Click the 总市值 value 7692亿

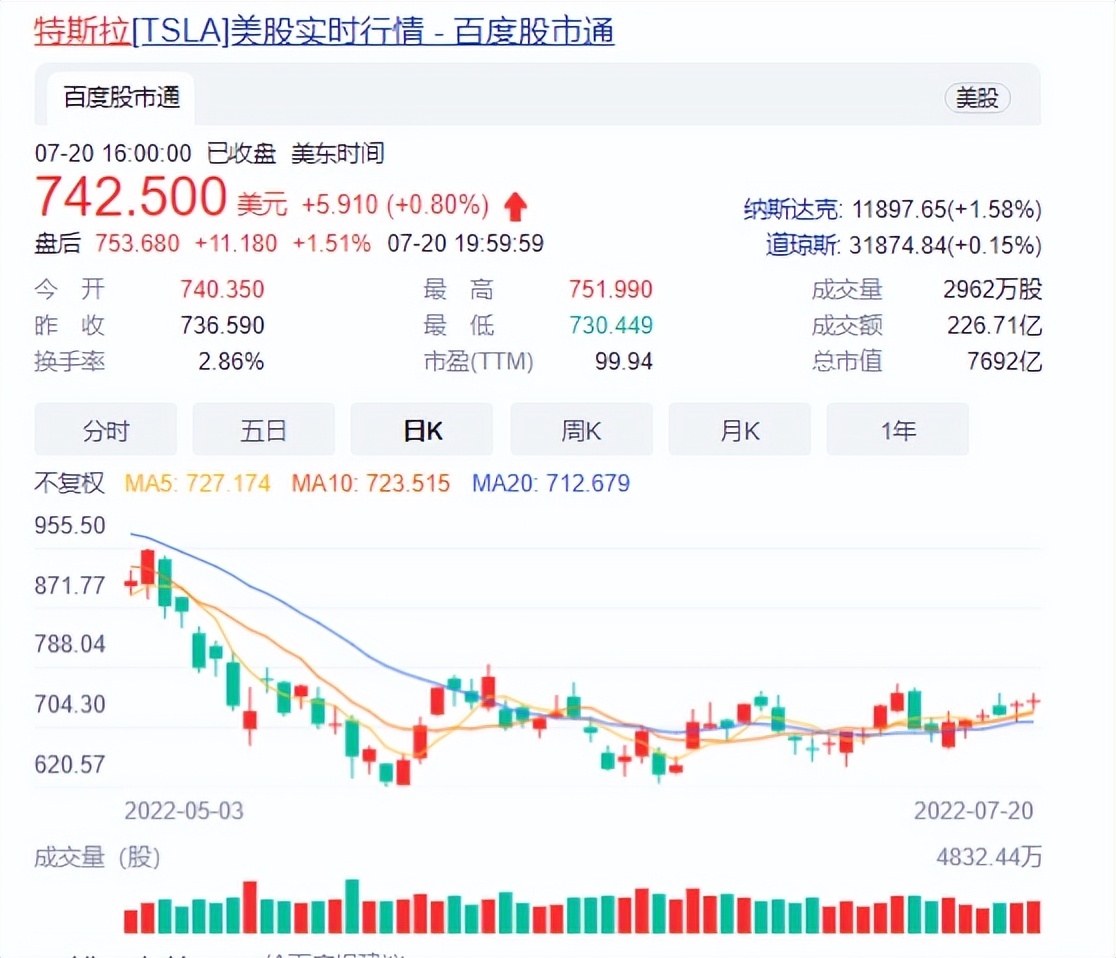(x=1004, y=362)
